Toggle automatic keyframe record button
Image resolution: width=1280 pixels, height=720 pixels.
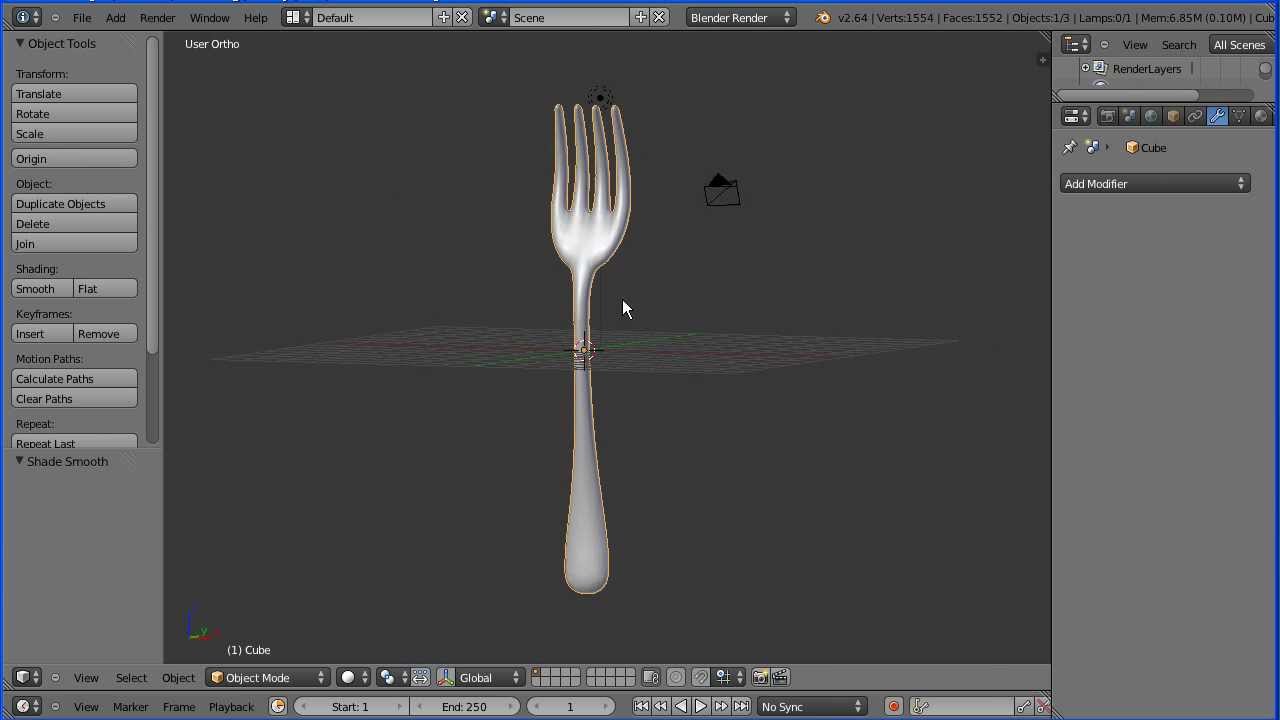point(893,707)
